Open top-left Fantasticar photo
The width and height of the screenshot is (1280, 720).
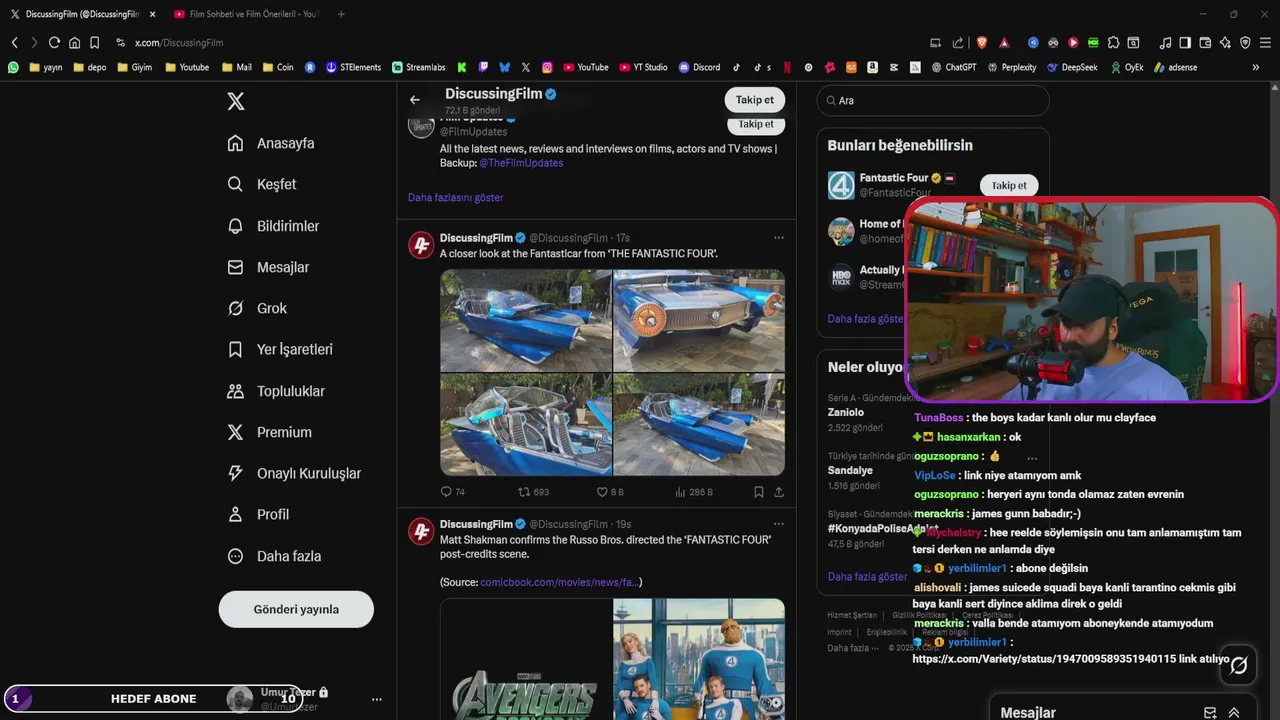[x=526, y=320]
